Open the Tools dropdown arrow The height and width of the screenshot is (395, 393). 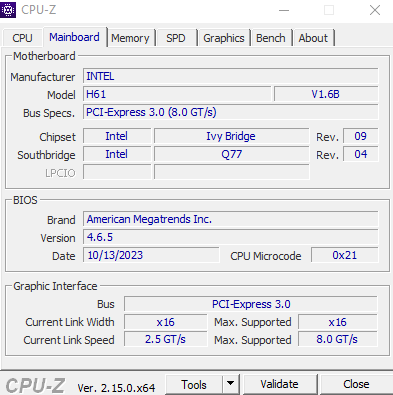tap(230, 384)
